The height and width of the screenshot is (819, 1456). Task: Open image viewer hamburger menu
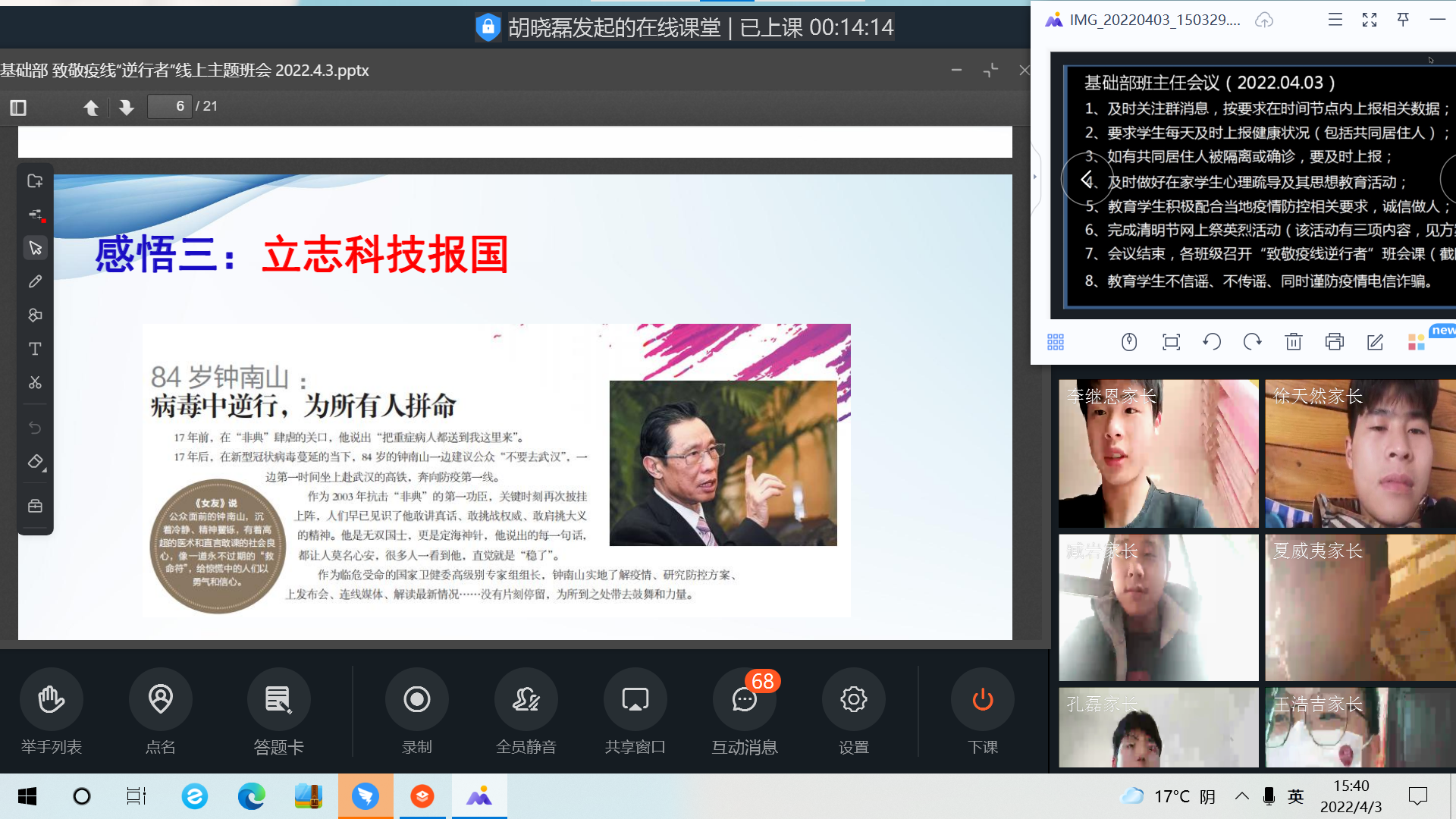tap(1335, 20)
